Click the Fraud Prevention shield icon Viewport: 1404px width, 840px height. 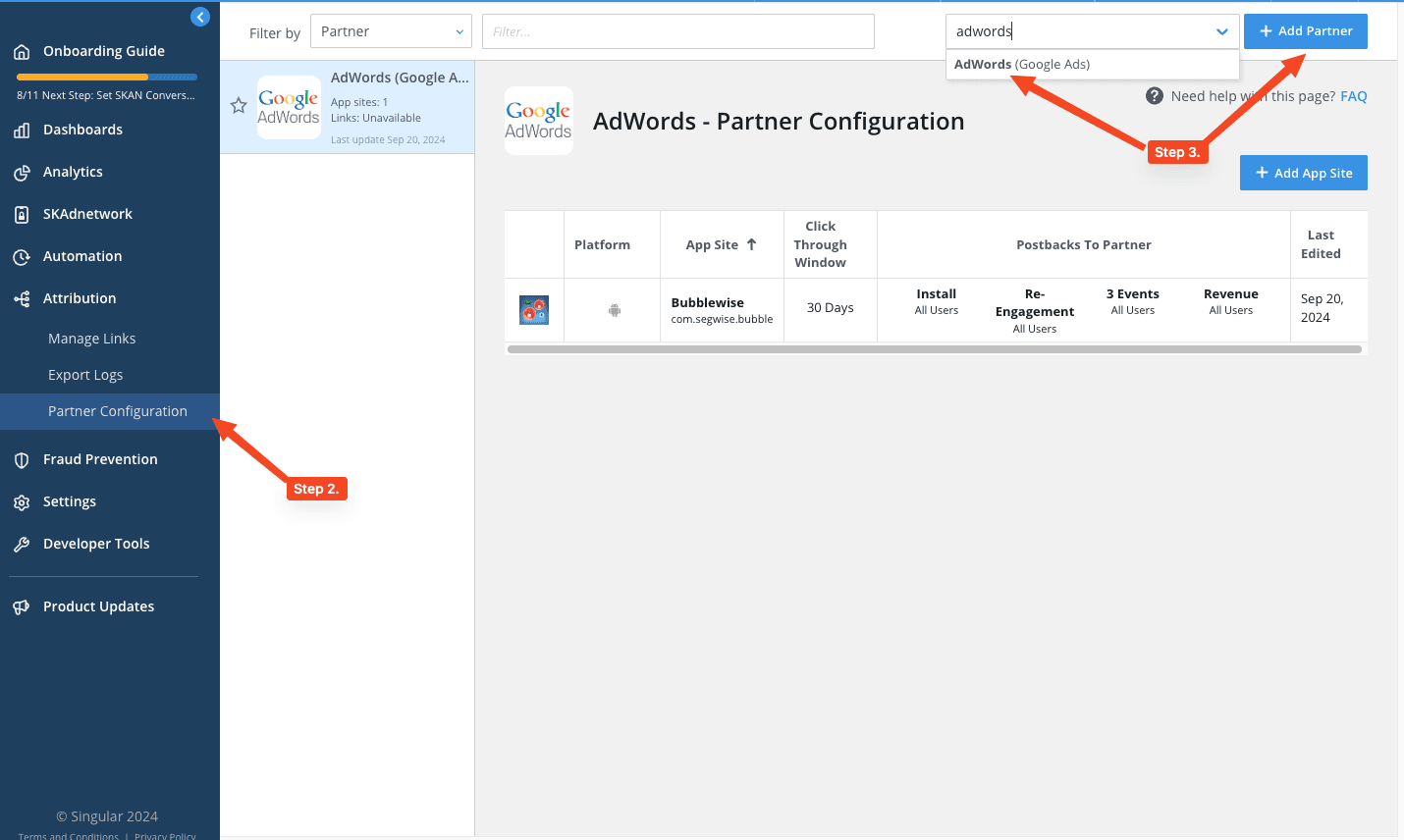22,460
